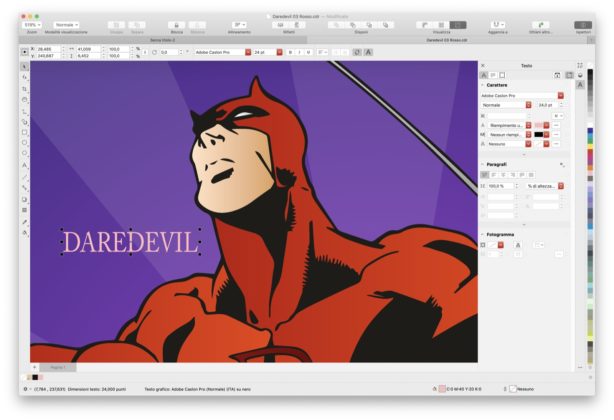Open the '% di altezza' line spacing unit dropdown
614x420 pixels.
click(x=561, y=186)
